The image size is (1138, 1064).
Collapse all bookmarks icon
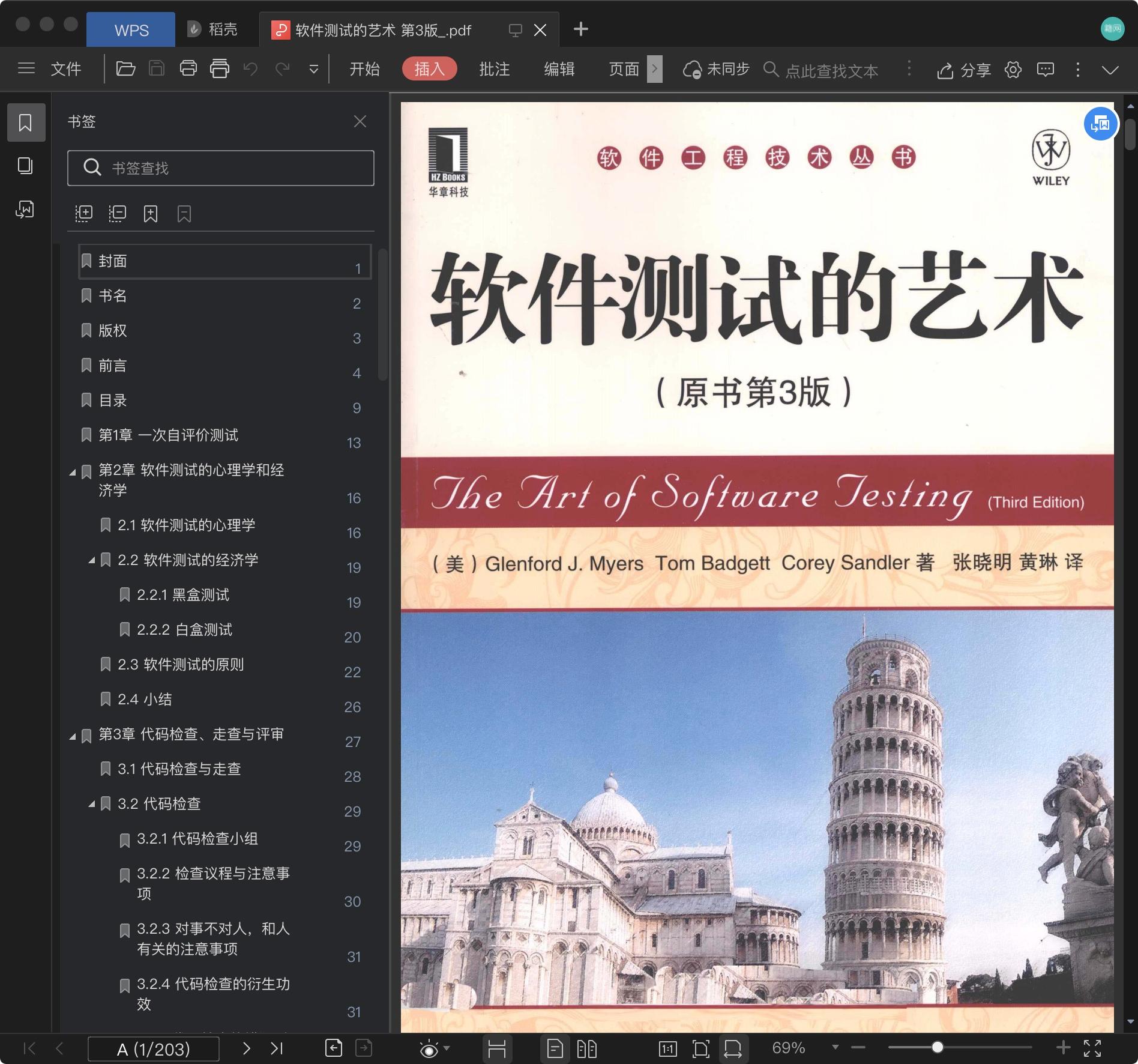118,214
